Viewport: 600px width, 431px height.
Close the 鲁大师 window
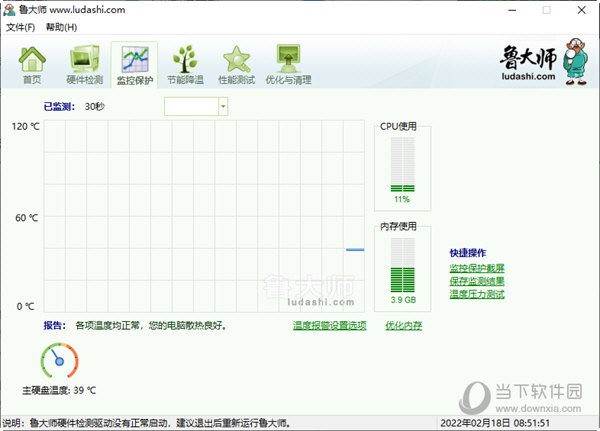pos(582,10)
